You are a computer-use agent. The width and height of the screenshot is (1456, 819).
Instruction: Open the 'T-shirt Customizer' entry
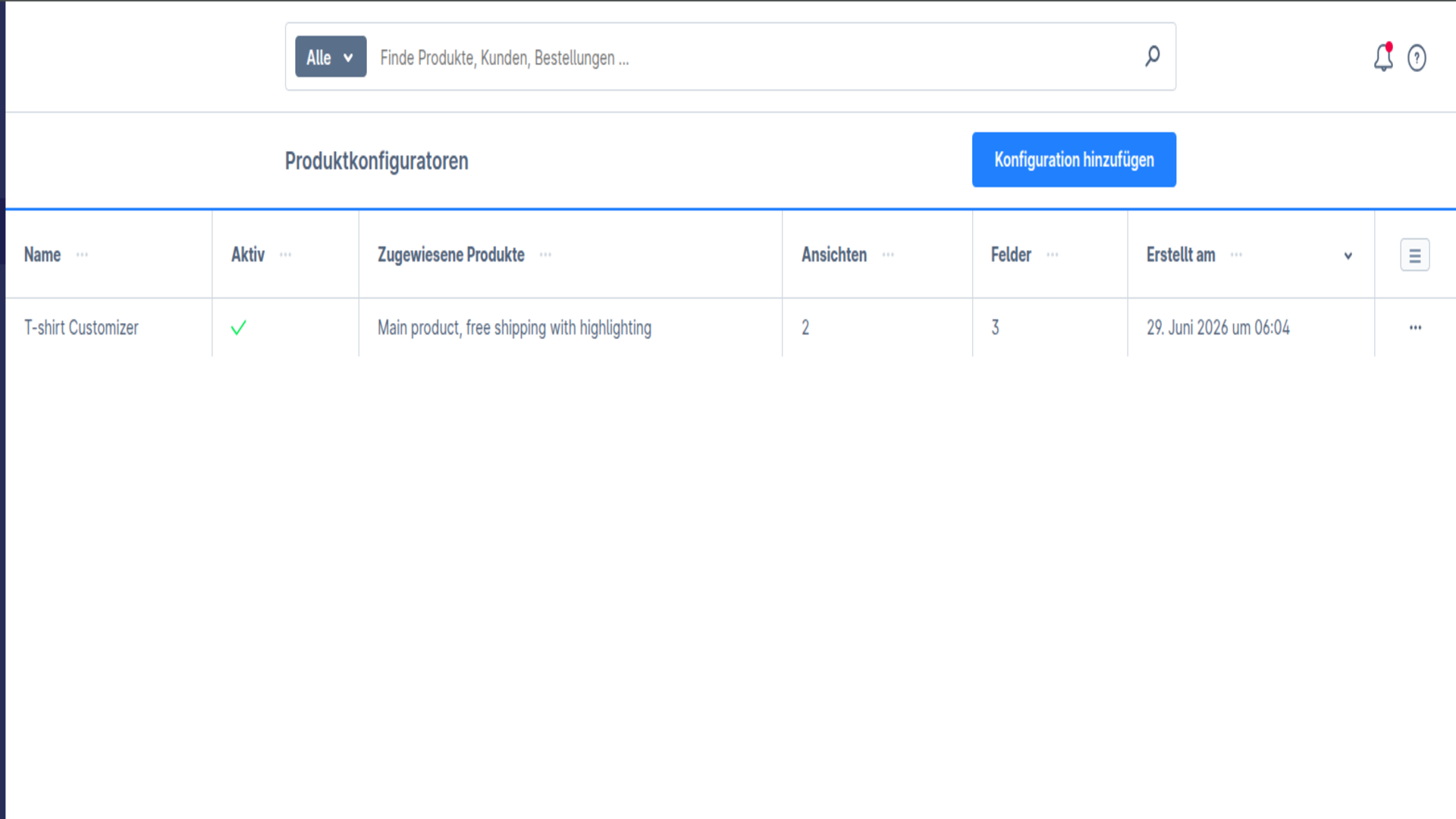[81, 328]
